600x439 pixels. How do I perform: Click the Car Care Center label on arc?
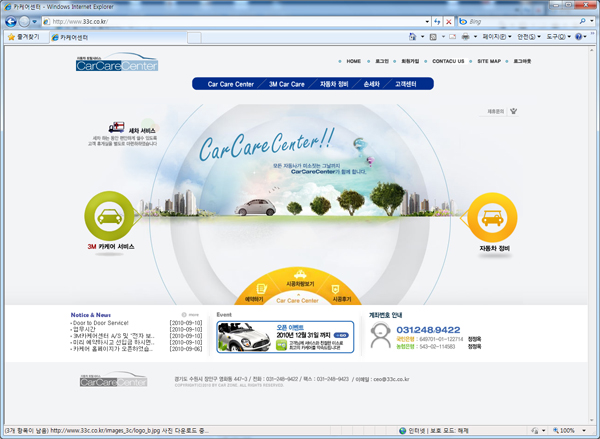point(297,301)
